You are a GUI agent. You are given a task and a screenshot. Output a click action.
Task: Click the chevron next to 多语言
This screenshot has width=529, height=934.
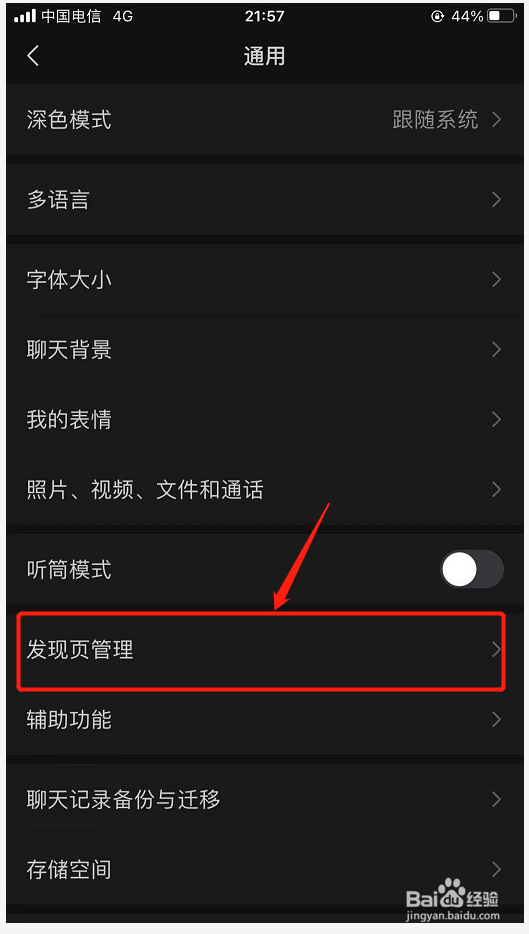[496, 200]
